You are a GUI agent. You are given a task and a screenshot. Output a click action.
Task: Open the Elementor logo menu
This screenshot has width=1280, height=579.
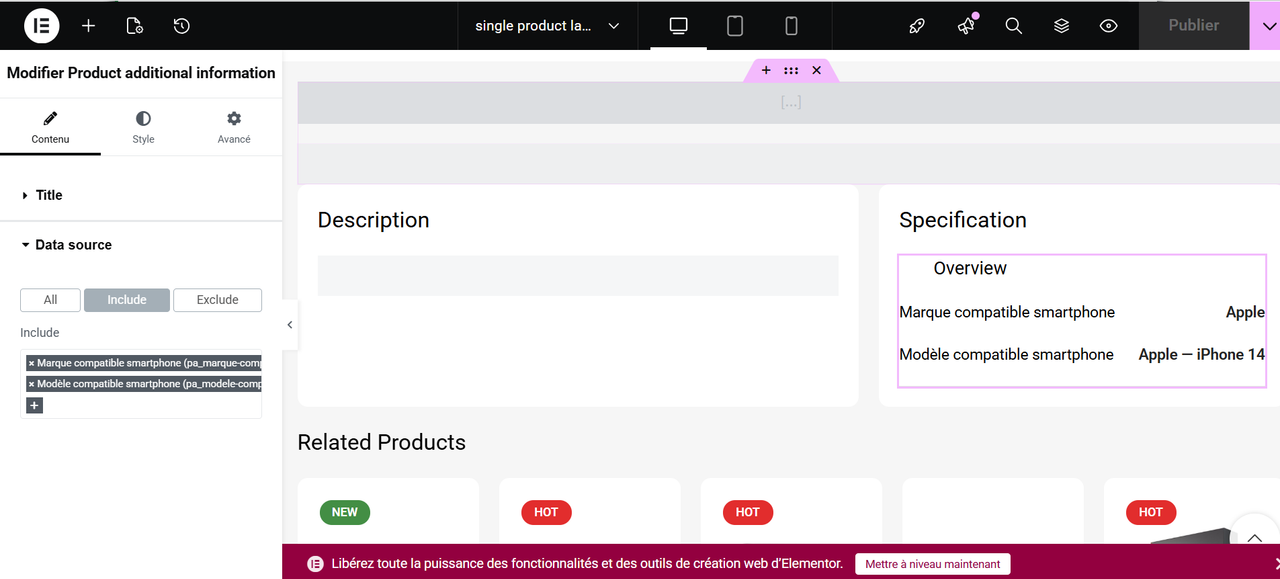(42, 26)
